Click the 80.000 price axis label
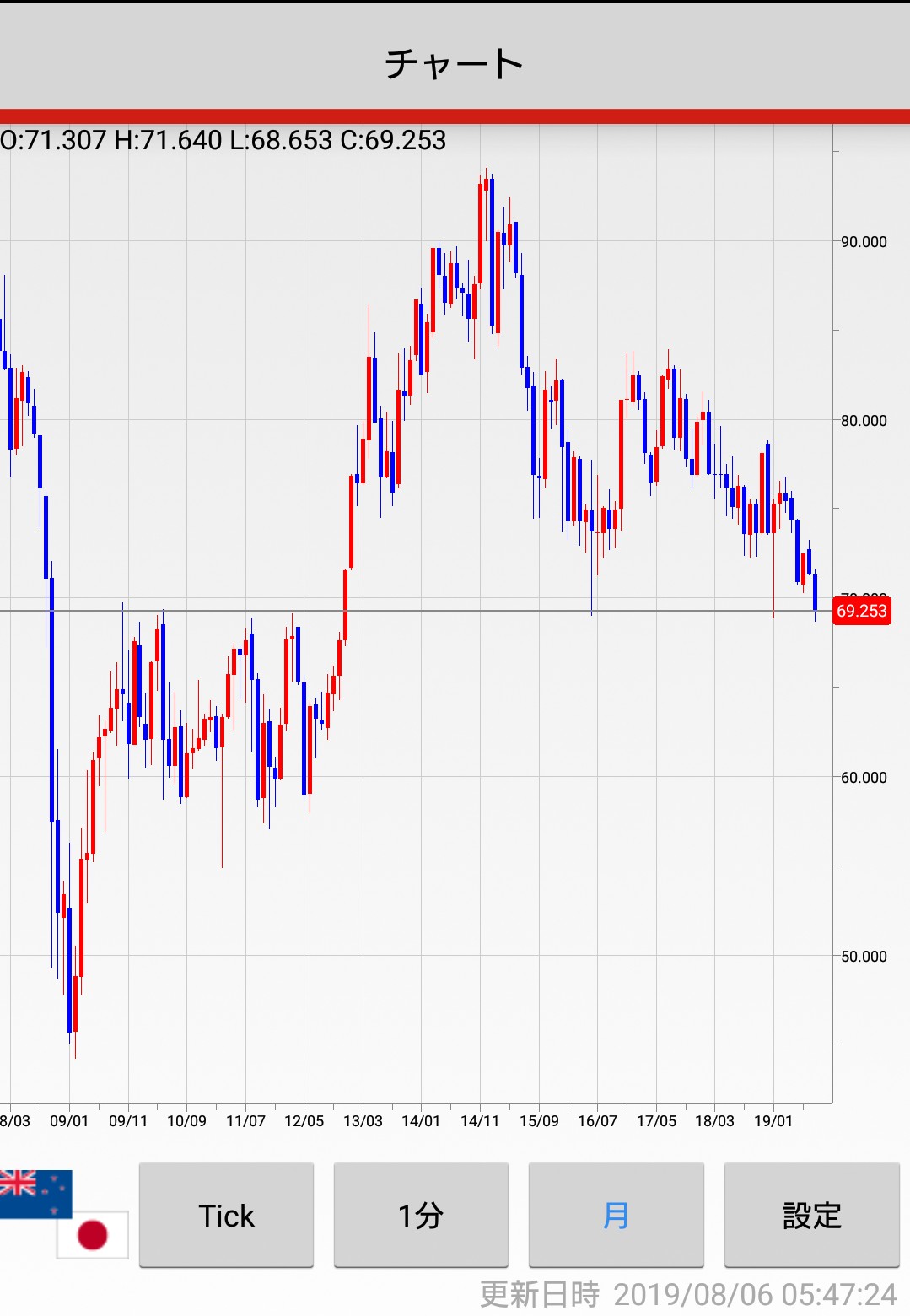This screenshot has height=1316, width=910. point(864,421)
